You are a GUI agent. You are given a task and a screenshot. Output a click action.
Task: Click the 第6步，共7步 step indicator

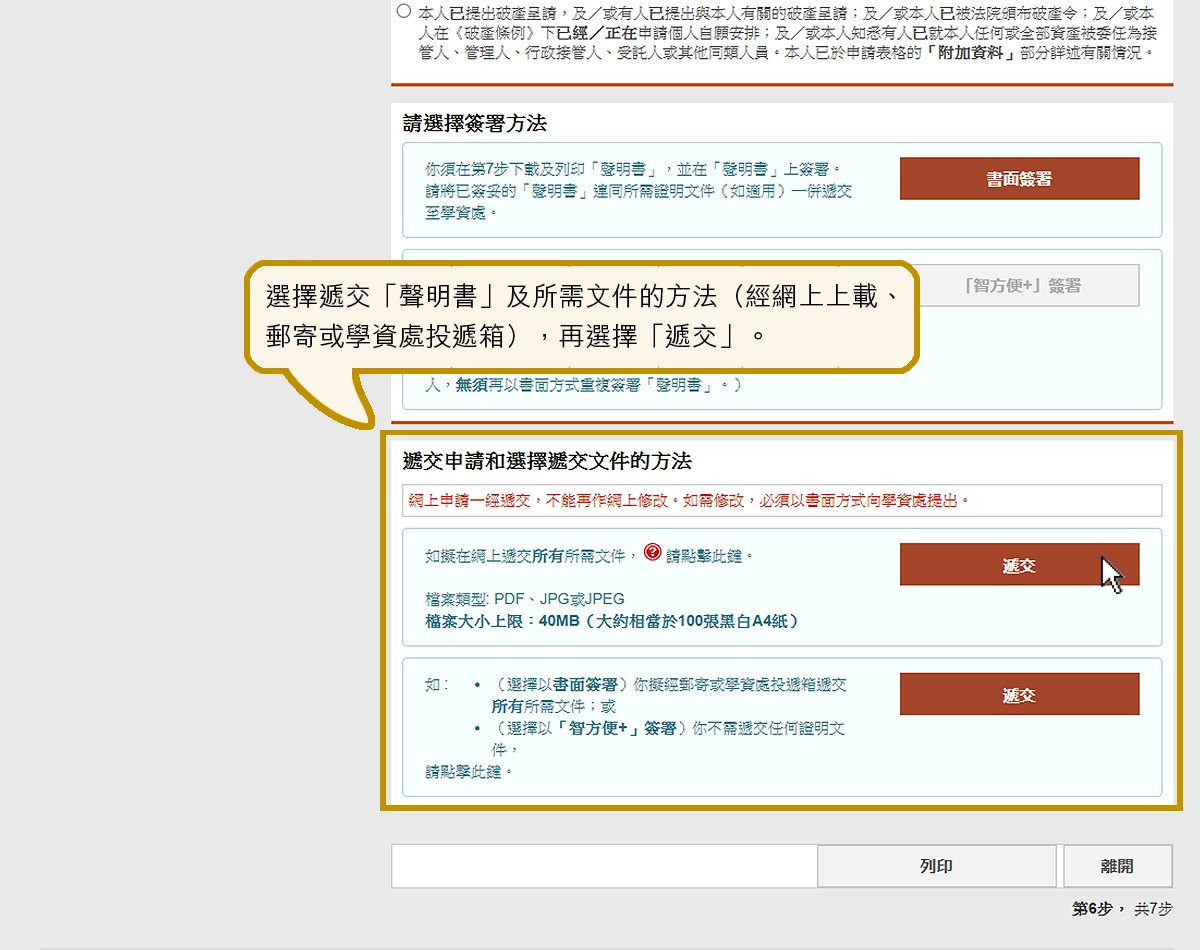pos(1122,909)
